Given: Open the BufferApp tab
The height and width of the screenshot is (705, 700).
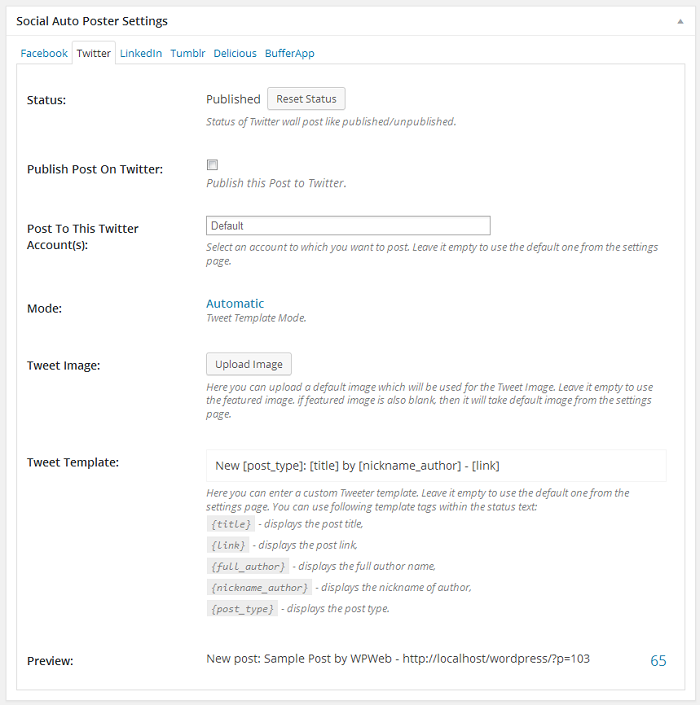Looking at the screenshot, I should (290, 53).
